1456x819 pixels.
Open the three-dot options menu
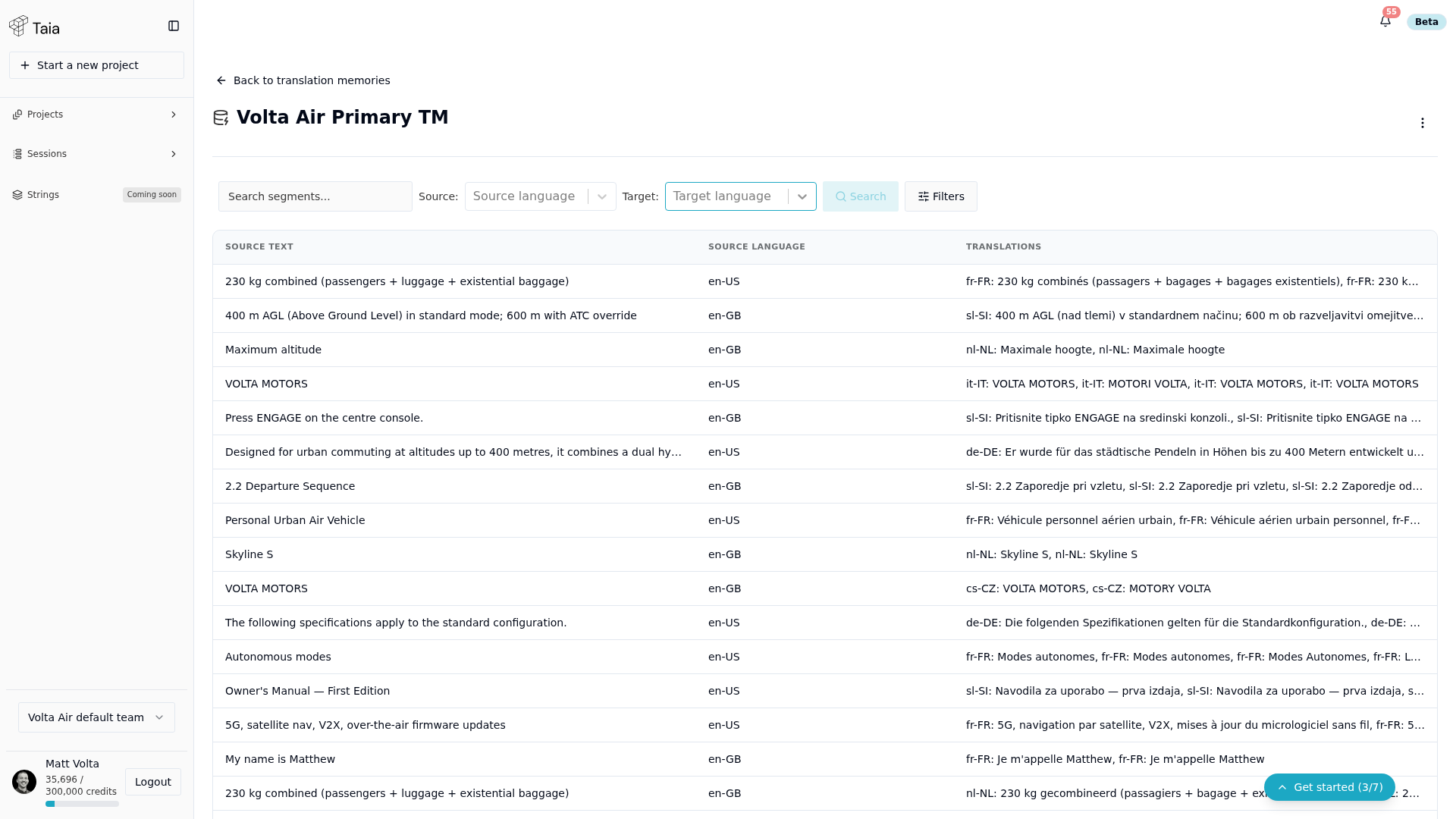pos(1423,123)
